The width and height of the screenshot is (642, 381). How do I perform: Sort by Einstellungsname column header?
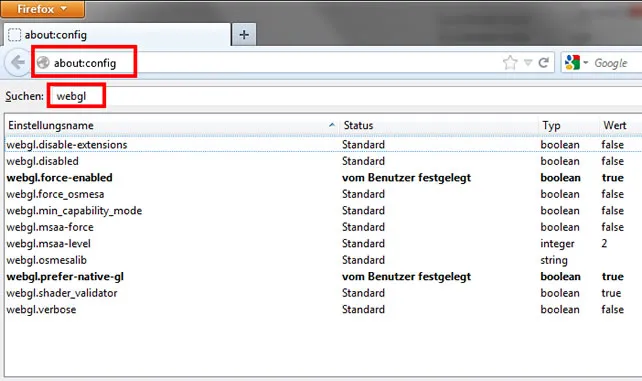(171, 125)
